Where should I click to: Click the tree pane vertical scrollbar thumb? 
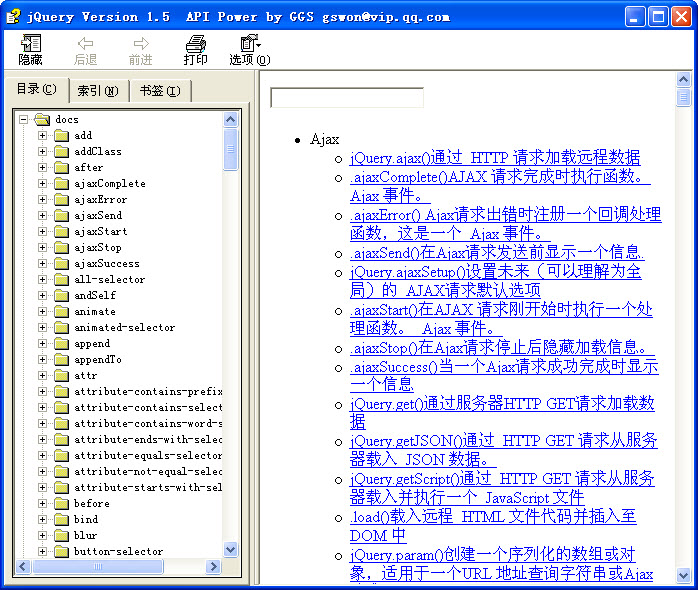[x=231, y=149]
